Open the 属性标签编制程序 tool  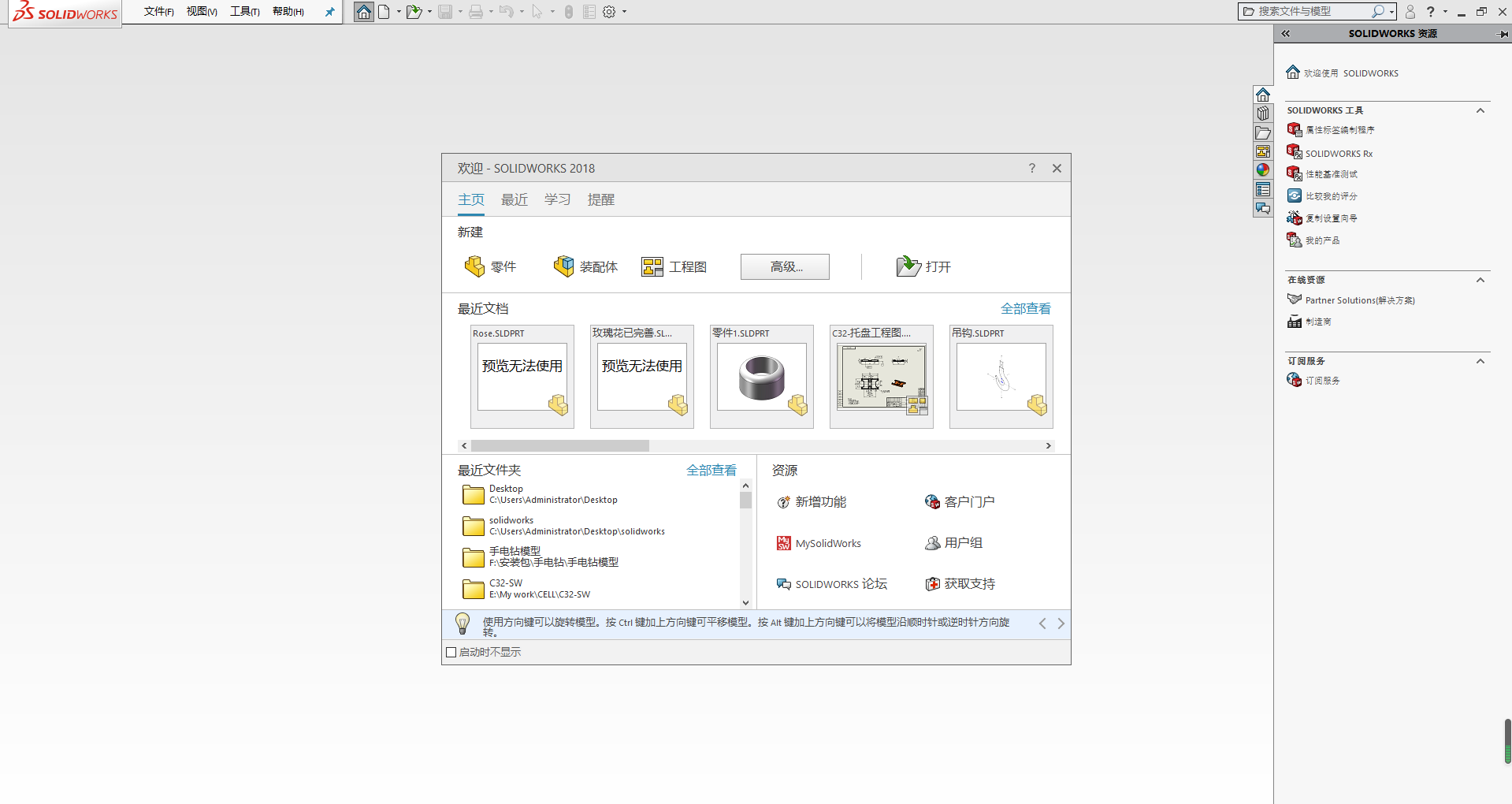pos(1339,130)
